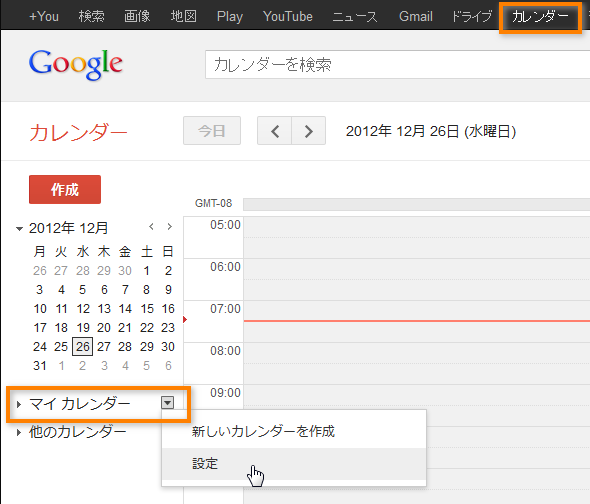Focus the カレンダーを検索 search field
Image resolution: width=590 pixels, height=504 pixels.
pyautogui.click(x=397, y=65)
